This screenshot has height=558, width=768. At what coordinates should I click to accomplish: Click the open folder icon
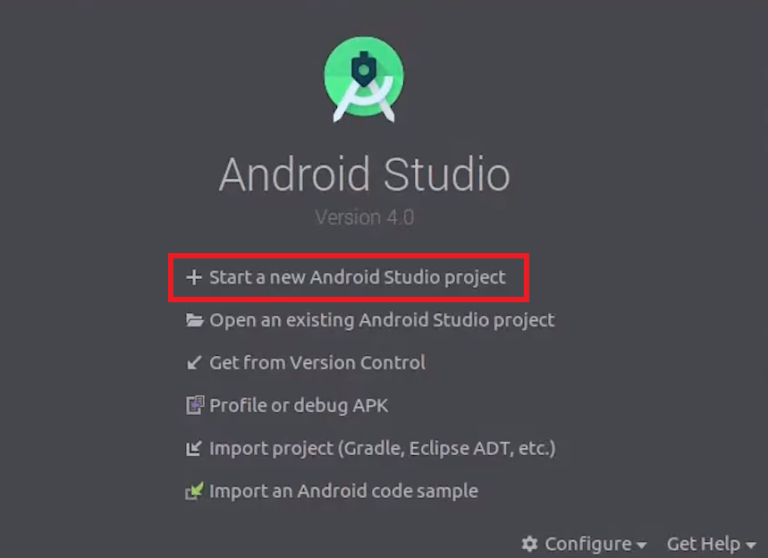click(194, 320)
